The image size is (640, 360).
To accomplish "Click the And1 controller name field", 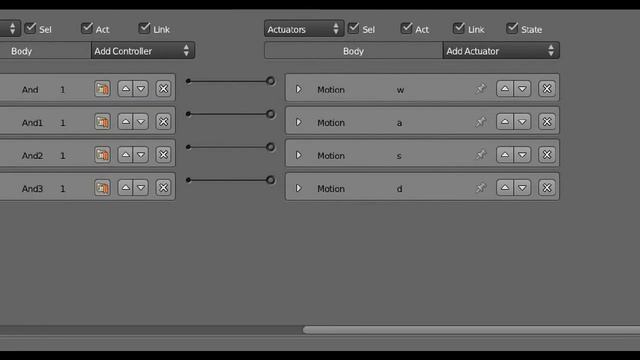I will [32, 122].
